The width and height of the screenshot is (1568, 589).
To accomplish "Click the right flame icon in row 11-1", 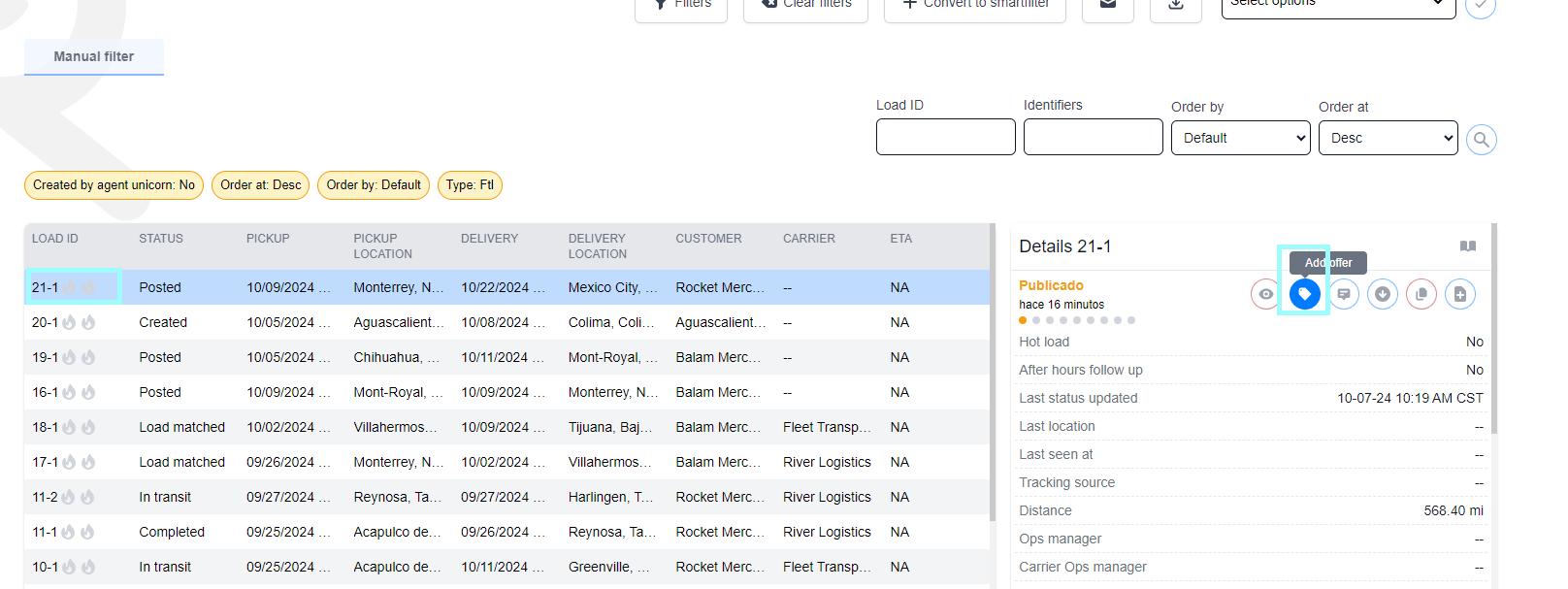I will [87, 532].
